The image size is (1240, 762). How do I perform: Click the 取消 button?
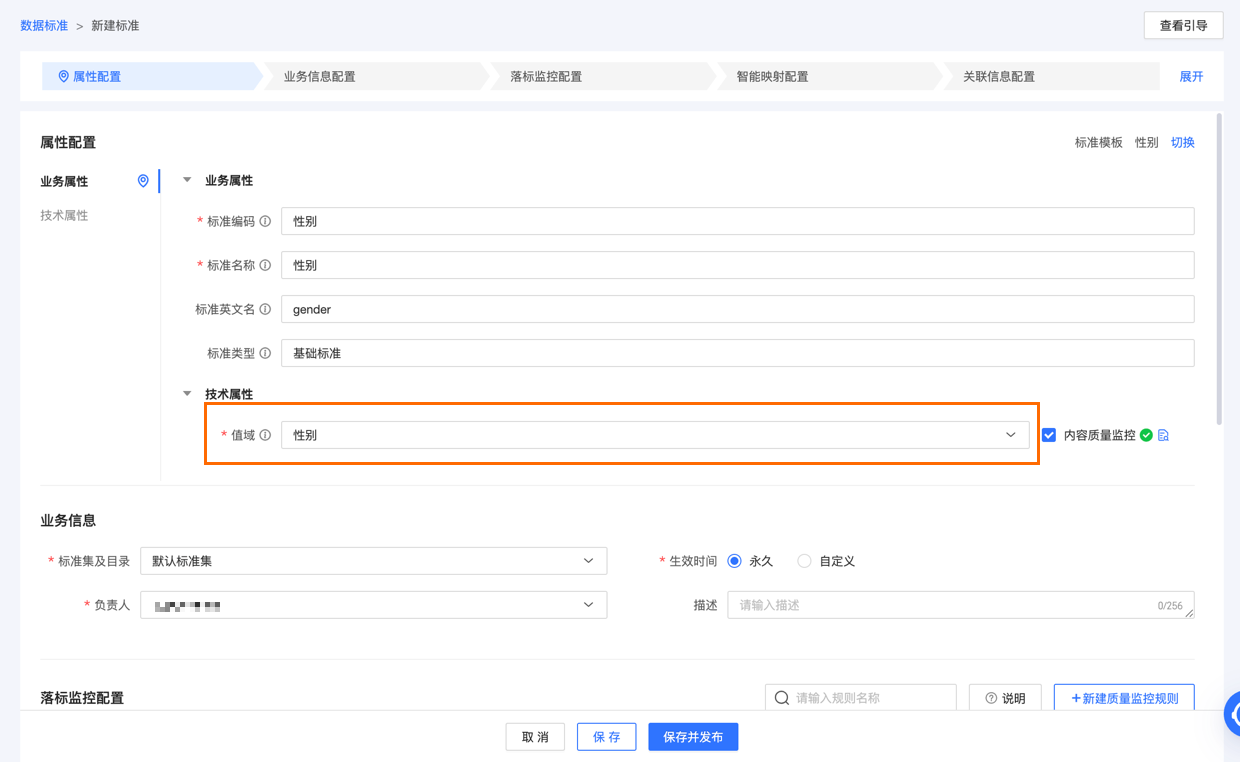(x=535, y=737)
